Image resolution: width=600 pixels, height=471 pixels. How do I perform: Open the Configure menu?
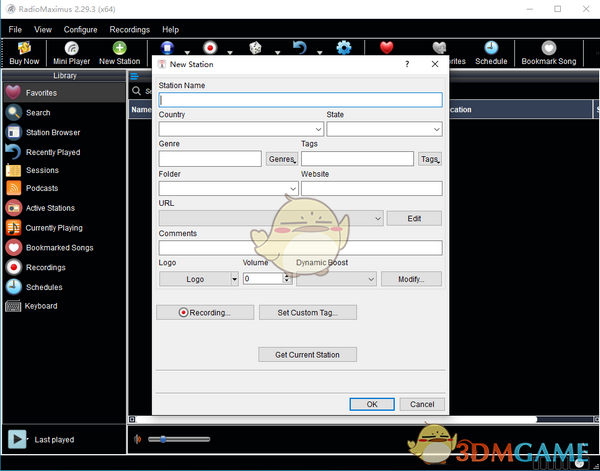click(80, 29)
